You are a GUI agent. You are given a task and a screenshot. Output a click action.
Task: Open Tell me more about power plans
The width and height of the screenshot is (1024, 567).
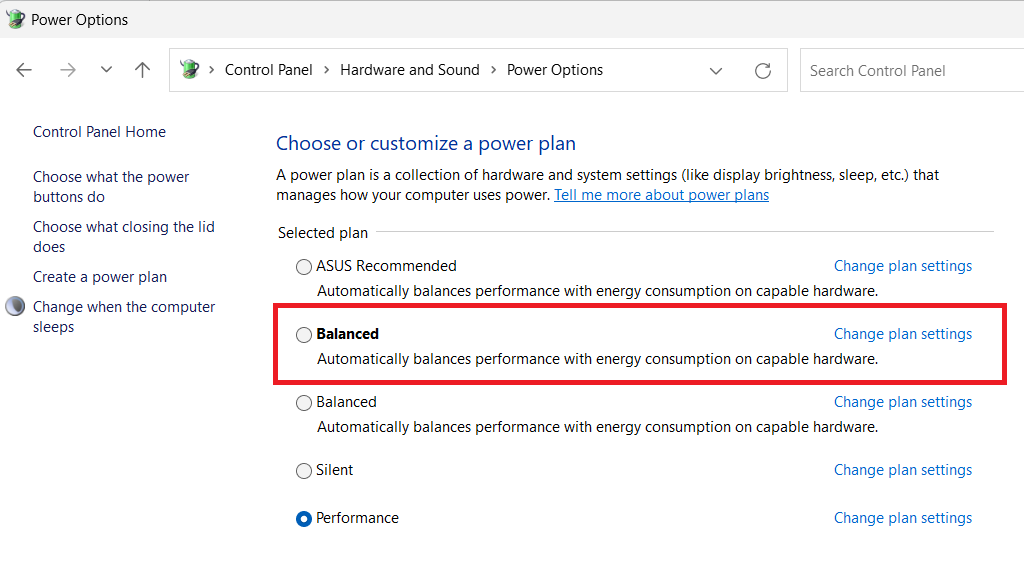[x=662, y=195]
